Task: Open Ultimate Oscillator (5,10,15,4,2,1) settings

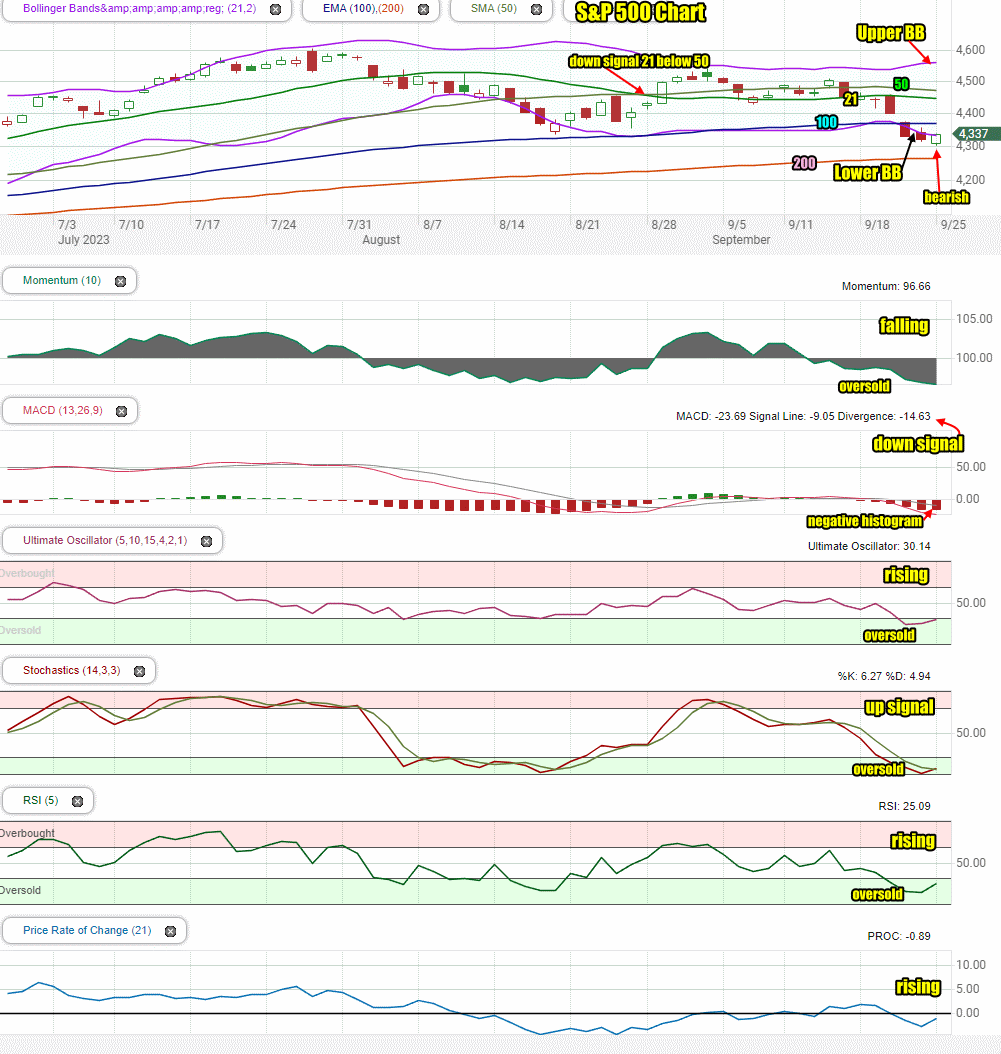Action: point(105,540)
